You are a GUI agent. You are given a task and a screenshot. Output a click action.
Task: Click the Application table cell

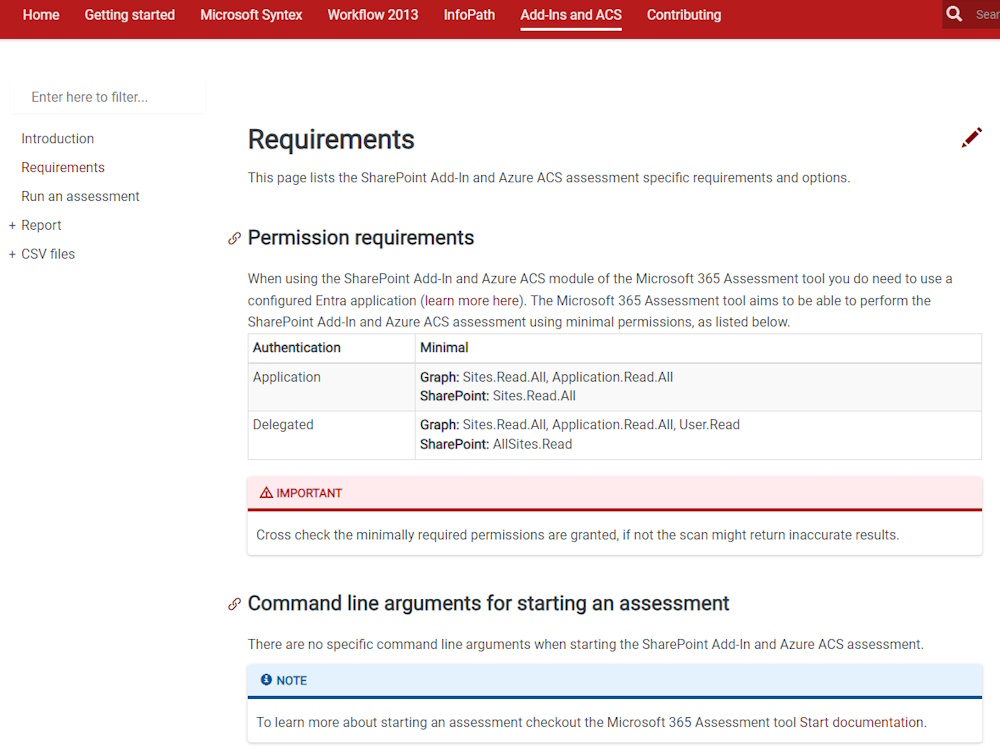[x=332, y=387]
